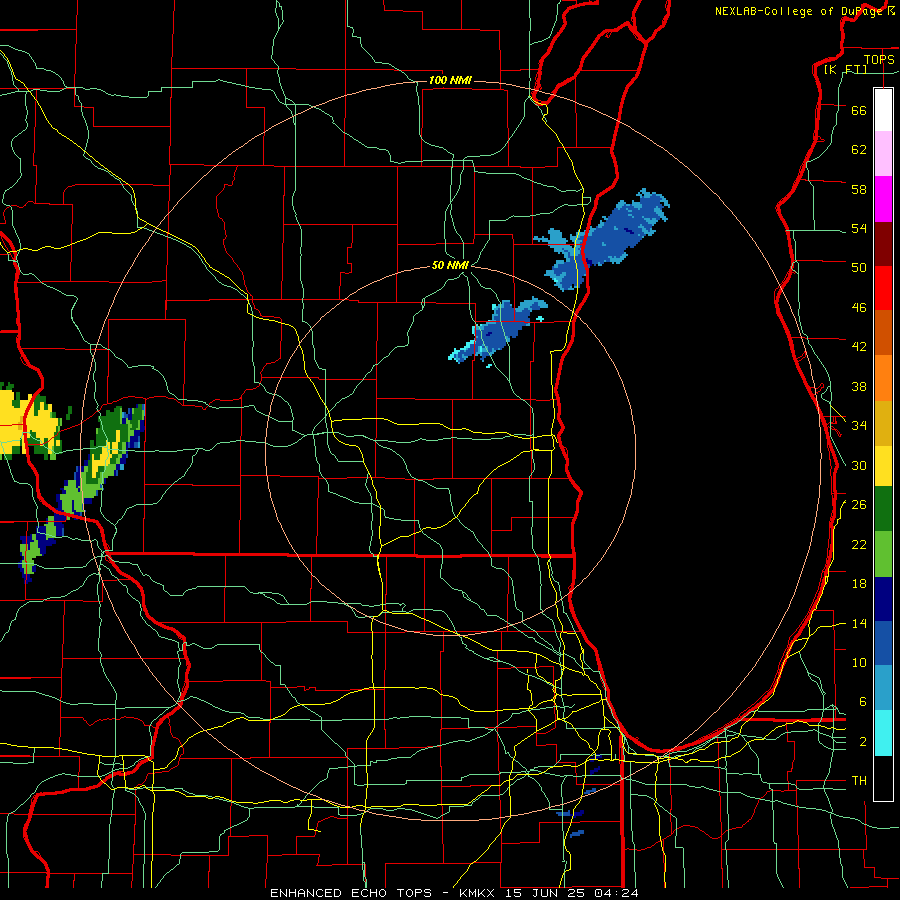
Task: Click the '42' legend value
Action: tap(859, 347)
